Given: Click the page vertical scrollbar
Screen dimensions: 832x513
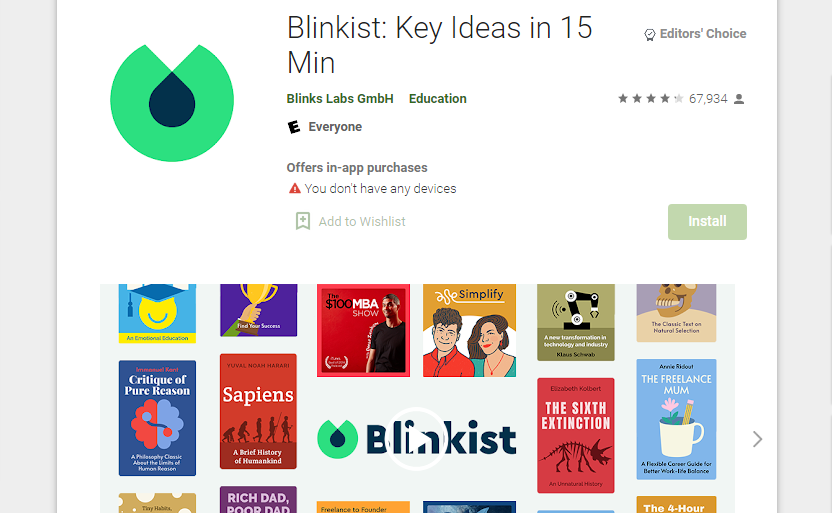Looking at the screenshot, I should pyautogui.click(x=828, y=154).
